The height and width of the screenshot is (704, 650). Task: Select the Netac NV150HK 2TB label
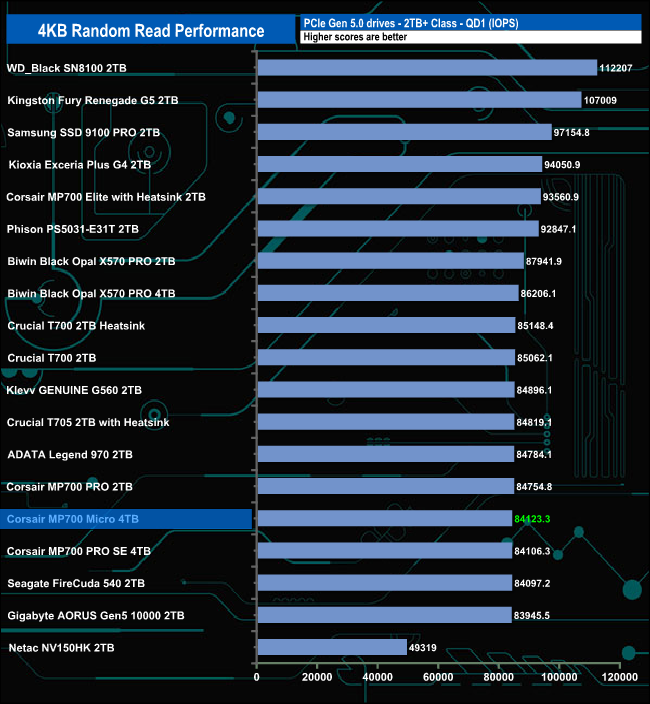[61, 648]
